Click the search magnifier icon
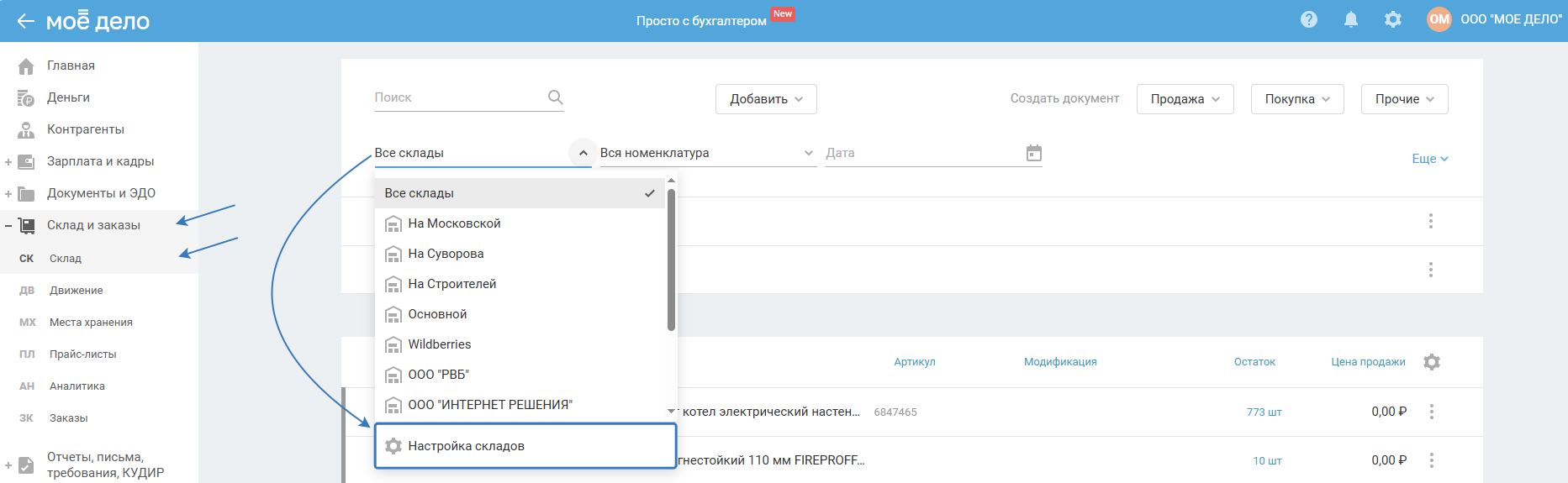 click(x=555, y=97)
